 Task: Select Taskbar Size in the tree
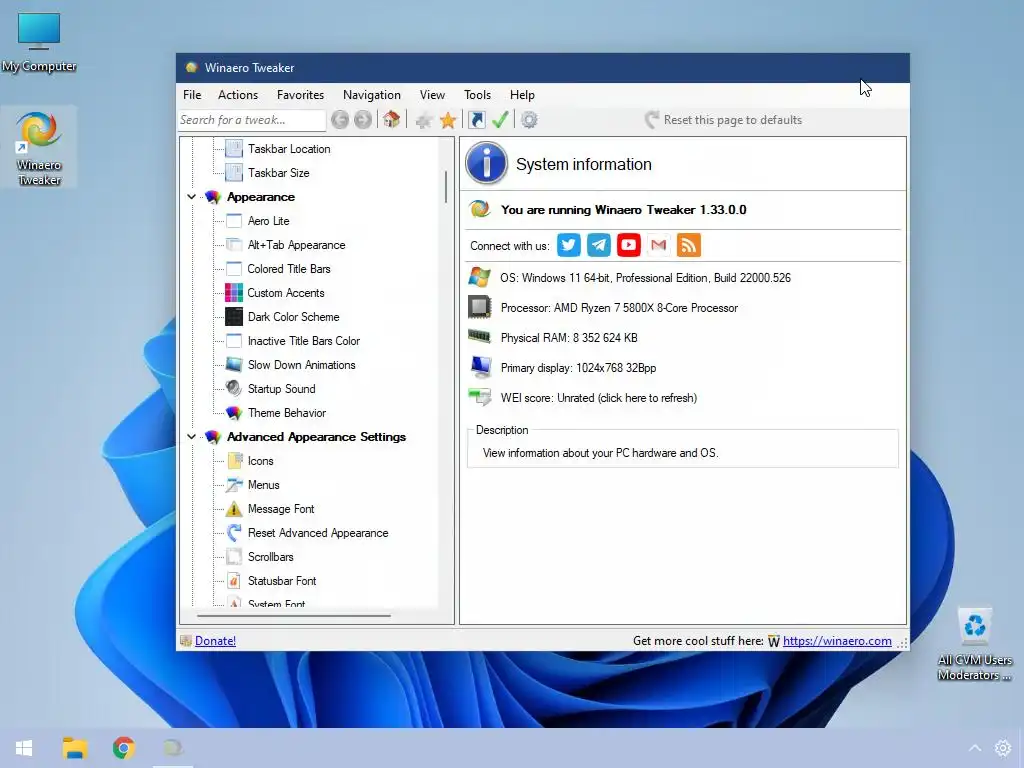278,173
